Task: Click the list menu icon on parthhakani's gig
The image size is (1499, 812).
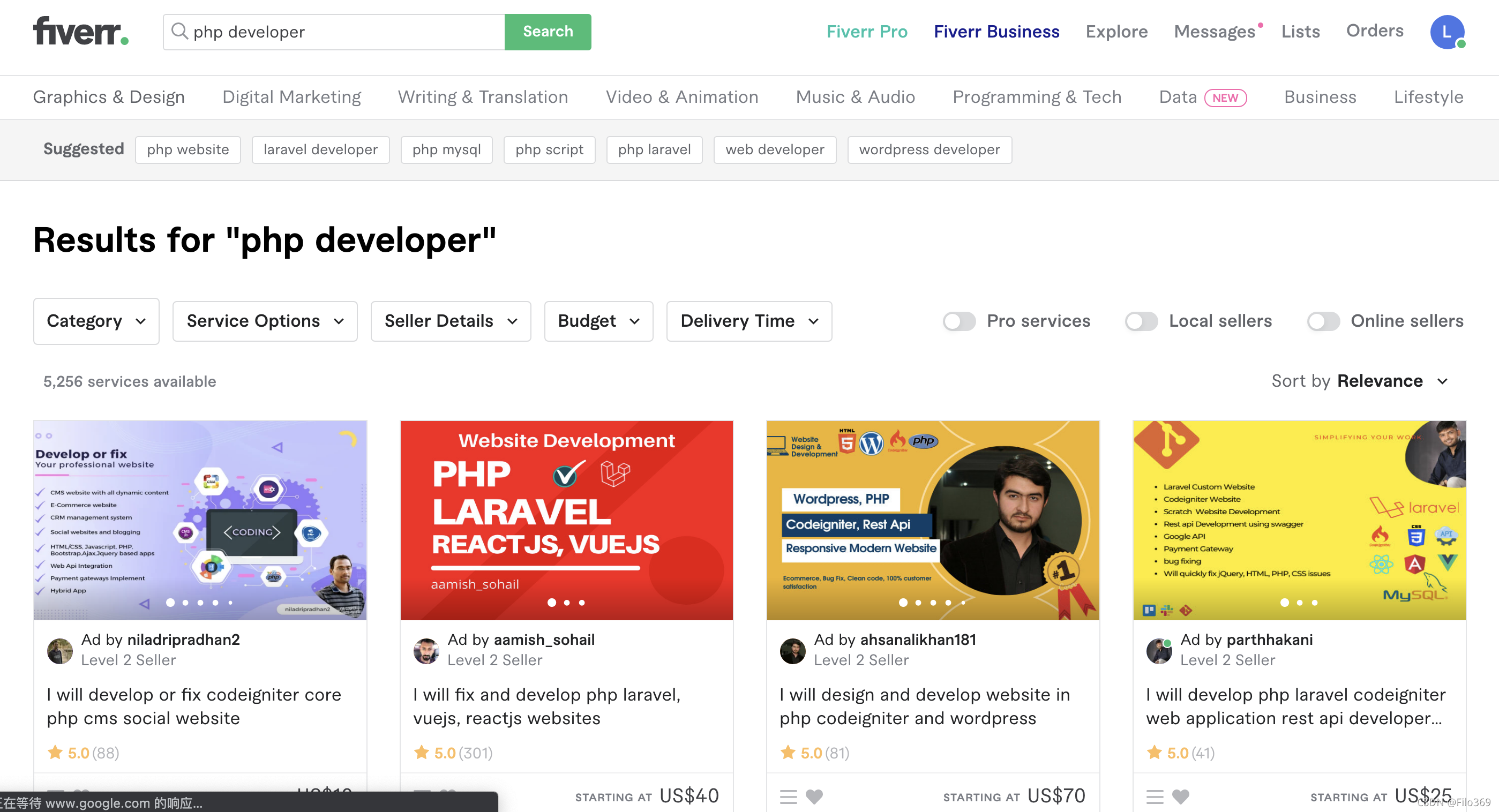Action: pos(1155,796)
